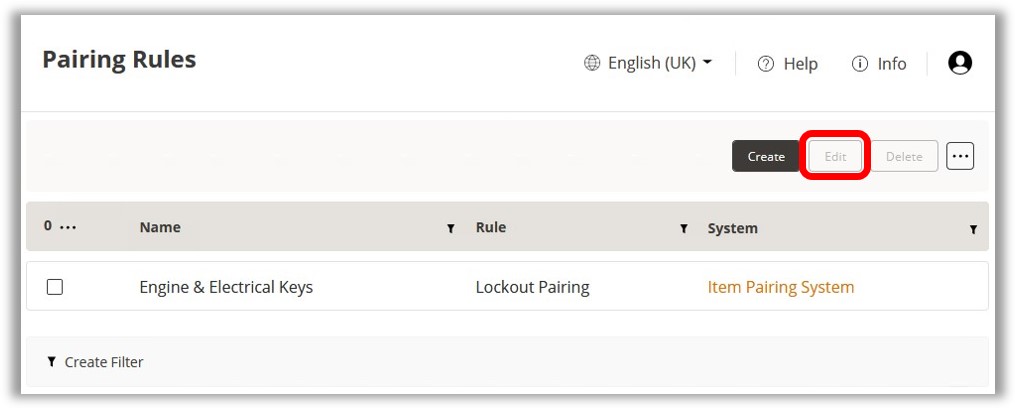Click the Rule column filter icon
Image resolution: width=1015 pixels, height=408 pixels.
(684, 229)
